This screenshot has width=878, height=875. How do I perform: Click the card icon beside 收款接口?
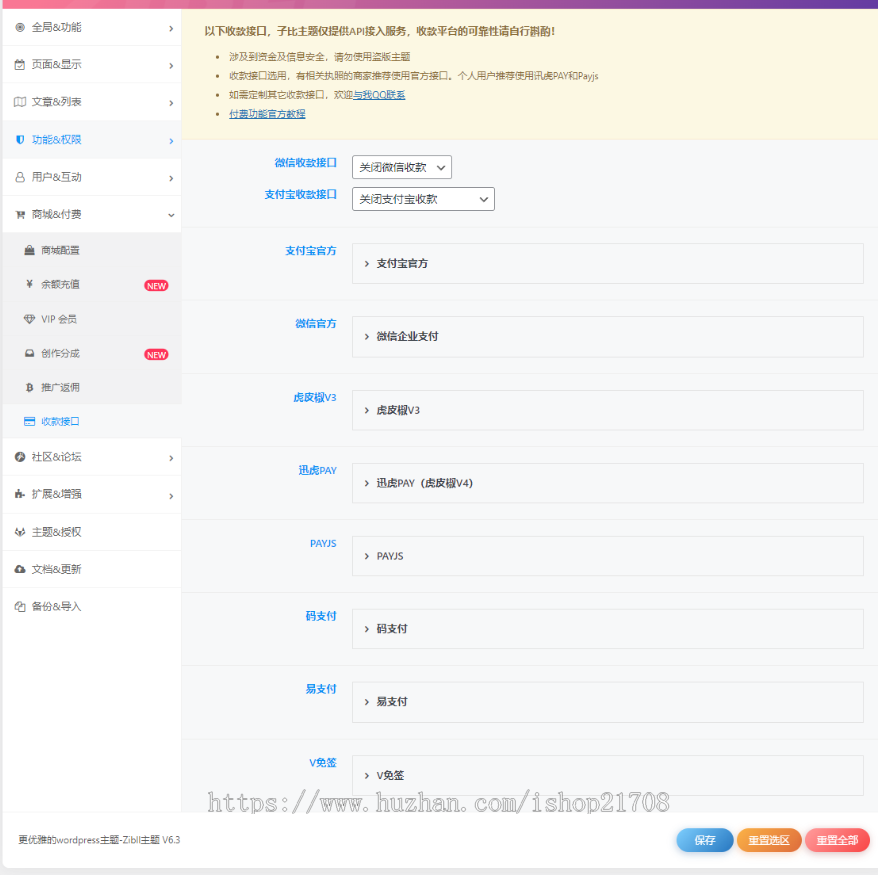(x=30, y=422)
